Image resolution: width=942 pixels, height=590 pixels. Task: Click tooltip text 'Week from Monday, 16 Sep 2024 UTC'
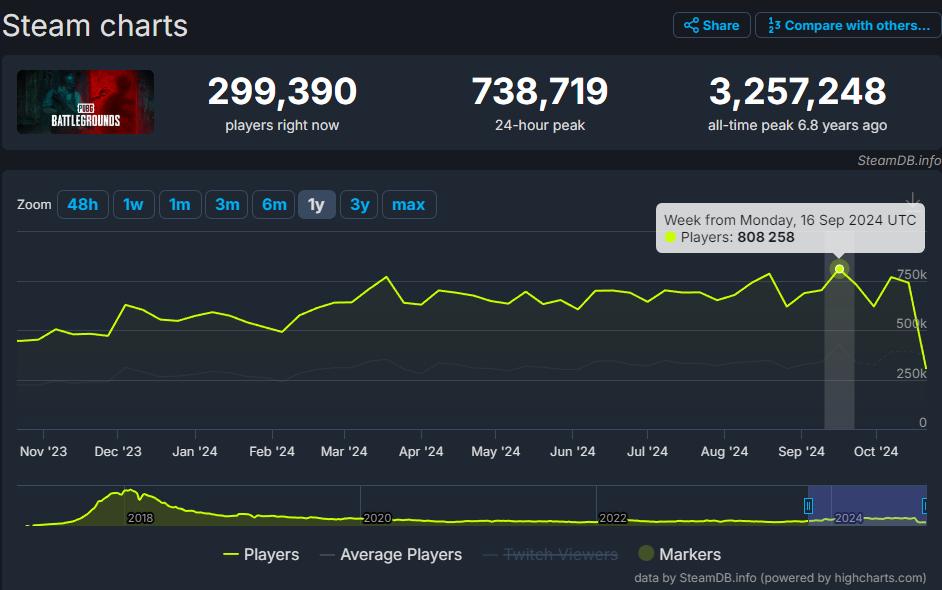[x=790, y=220]
